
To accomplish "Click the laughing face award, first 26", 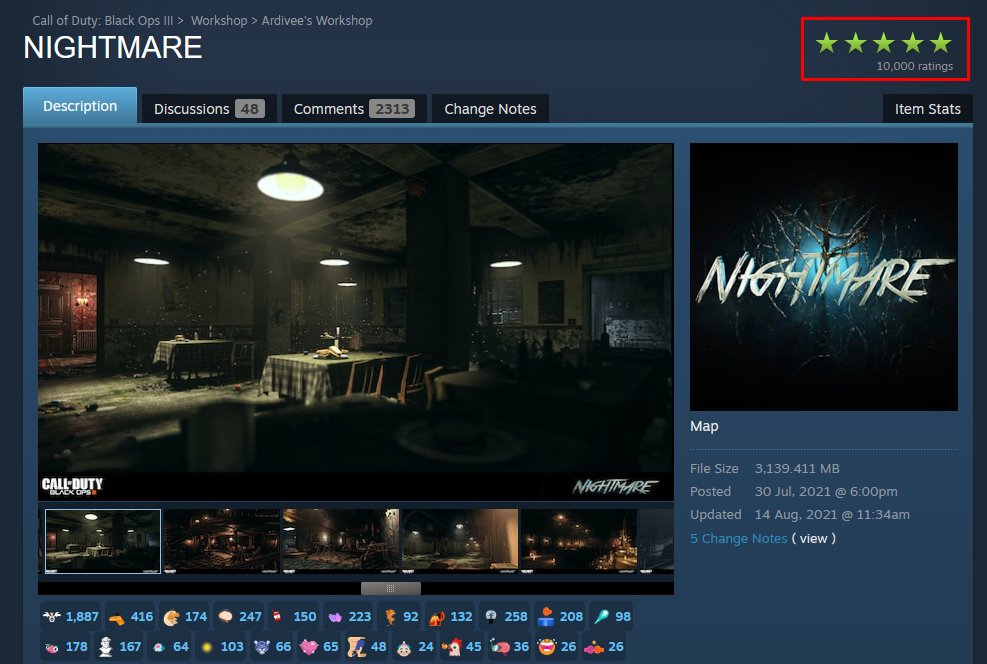I will click(x=557, y=646).
